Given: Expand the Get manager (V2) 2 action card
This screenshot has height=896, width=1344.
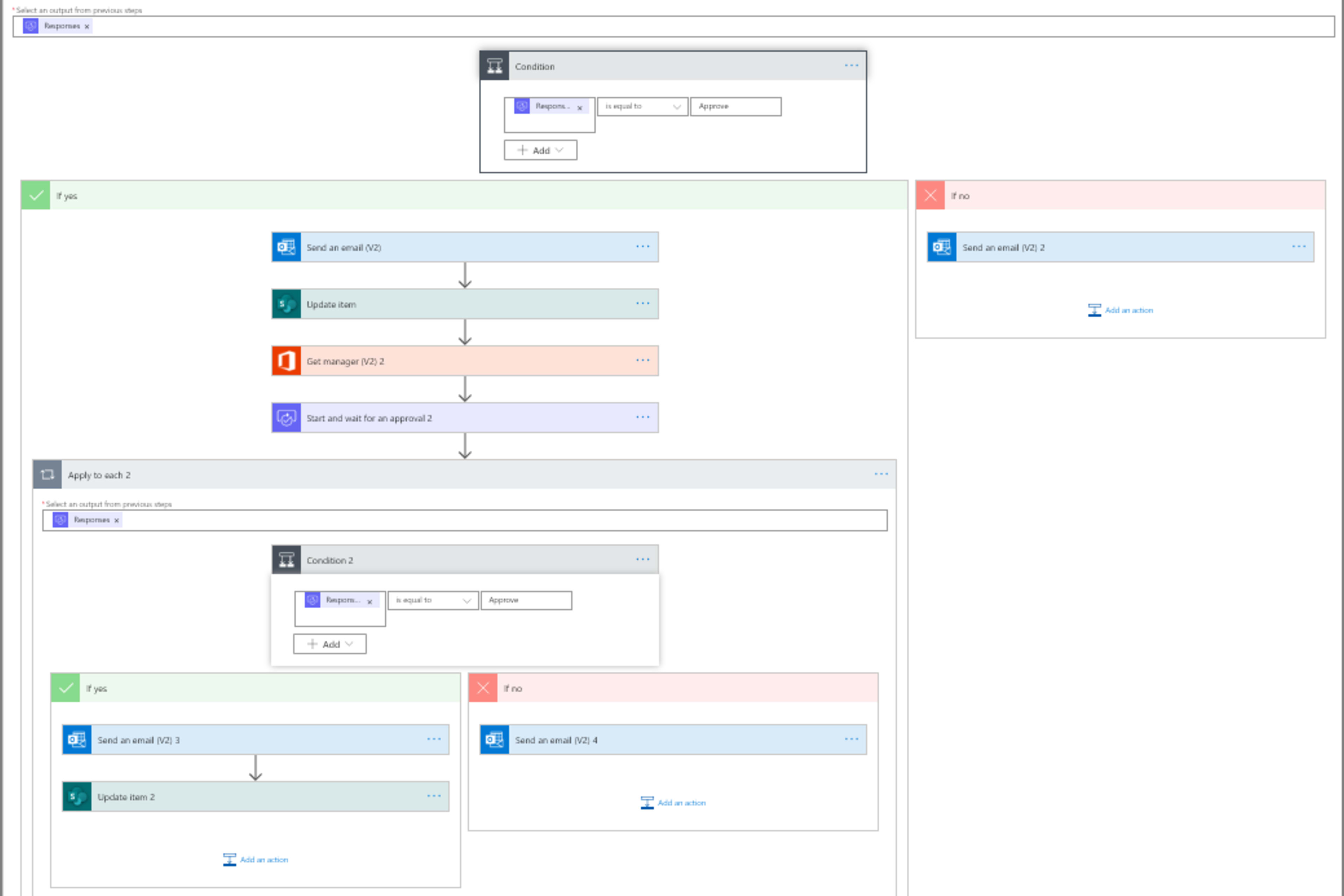Looking at the screenshot, I should tap(465, 360).
